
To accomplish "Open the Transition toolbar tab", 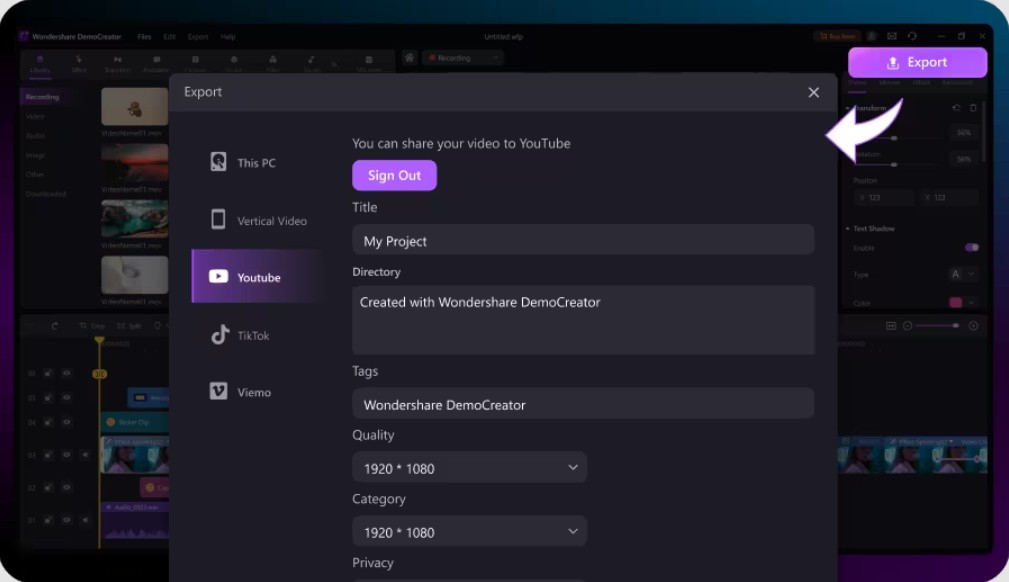I will coord(117,64).
